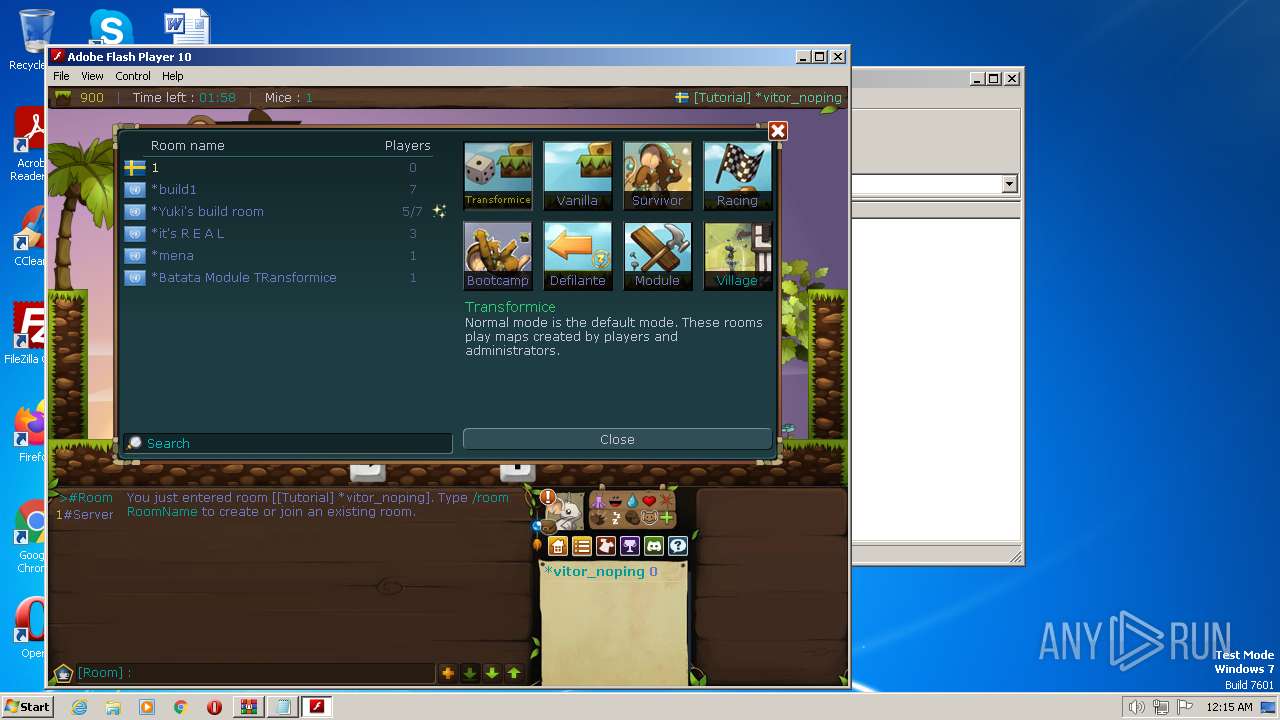Click the water drop cry emote

pos(632,501)
